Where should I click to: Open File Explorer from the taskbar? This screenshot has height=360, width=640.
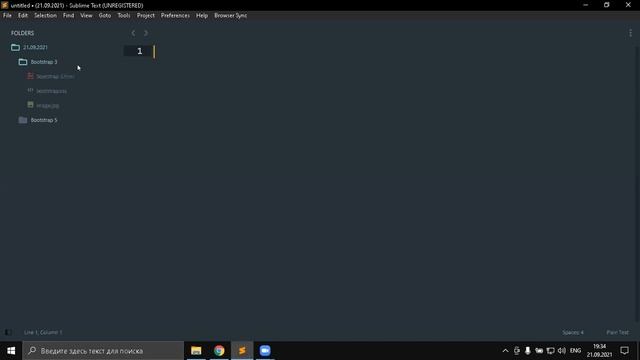[x=196, y=351]
